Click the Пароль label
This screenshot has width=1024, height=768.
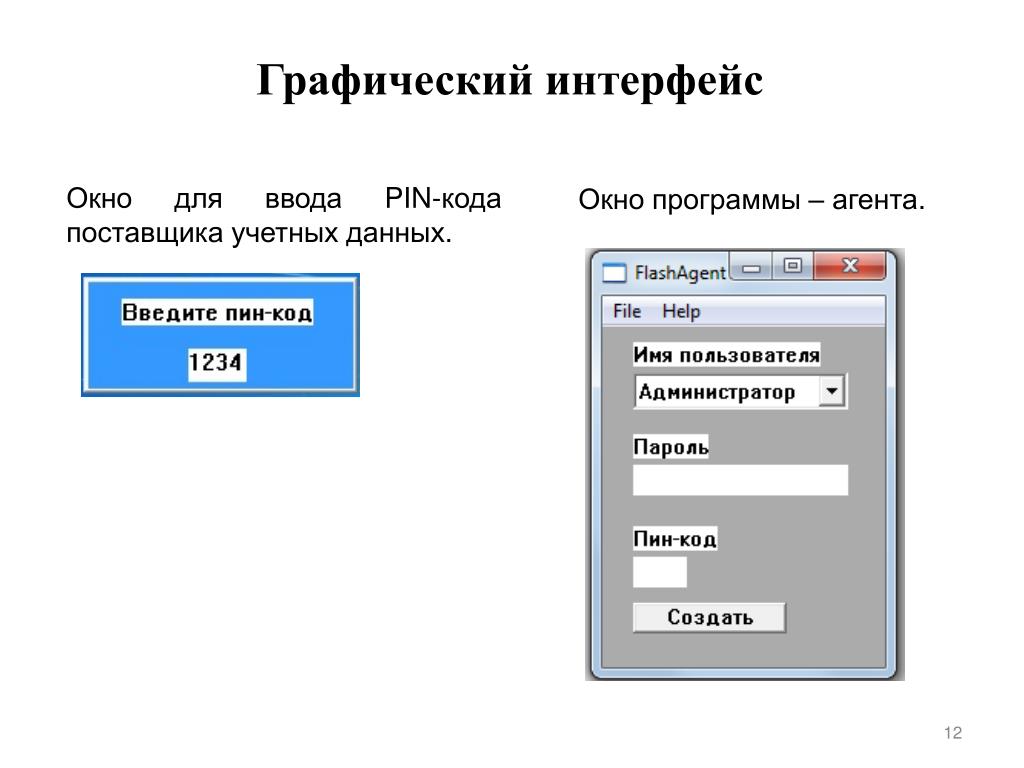pyautogui.click(x=671, y=447)
